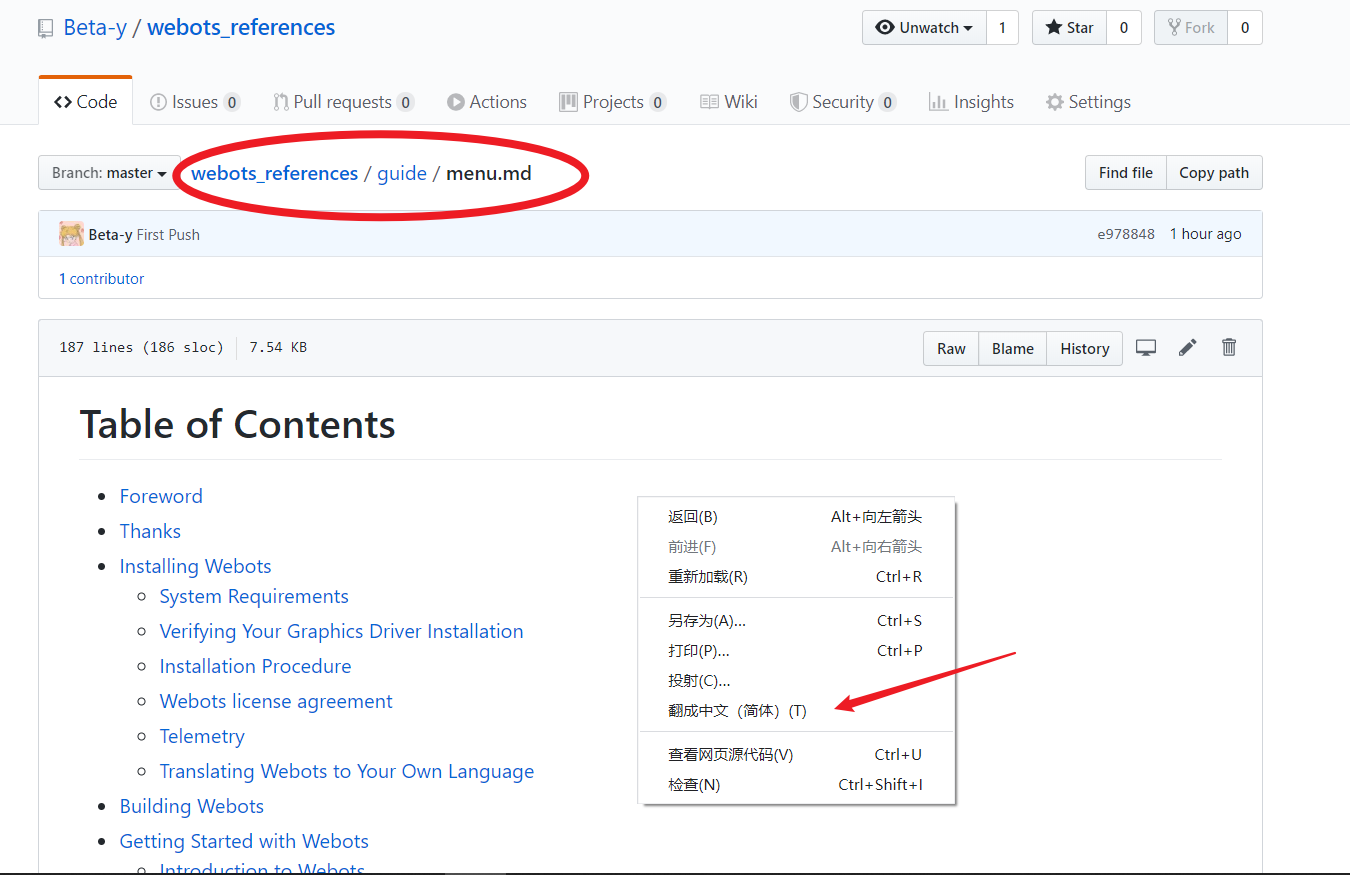
Task: Star the repository
Action: [x=1069, y=28]
